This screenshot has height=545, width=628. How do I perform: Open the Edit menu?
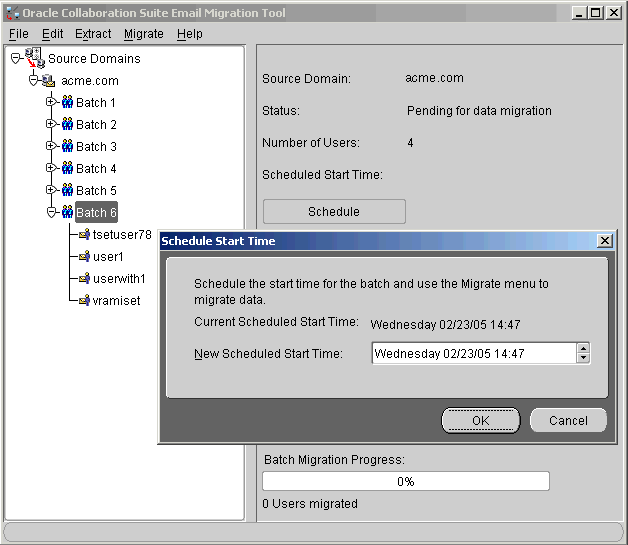(52, 34)
